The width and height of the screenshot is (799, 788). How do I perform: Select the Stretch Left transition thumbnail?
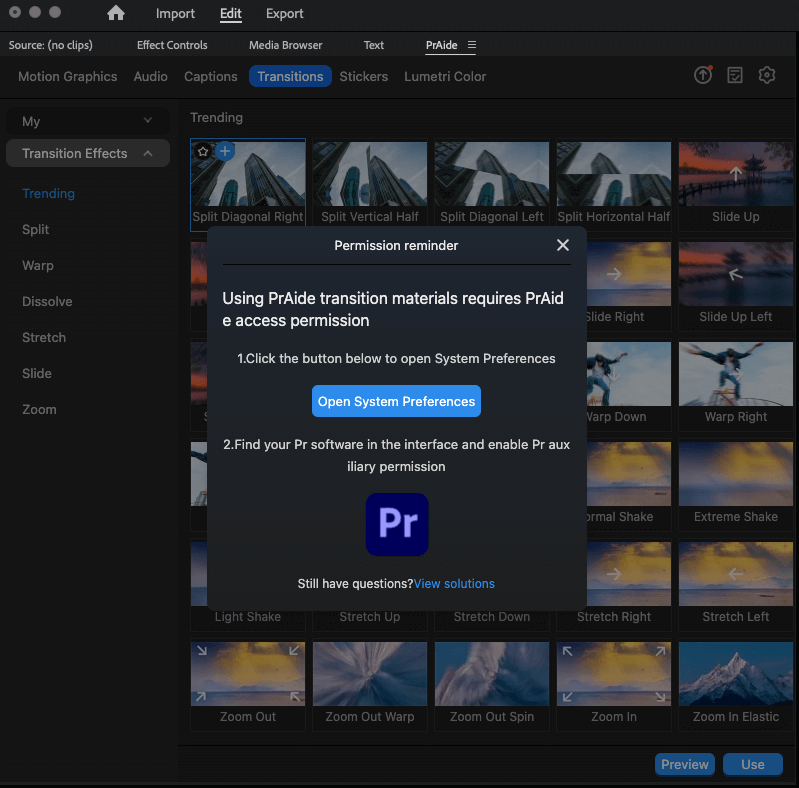(736, 574)
